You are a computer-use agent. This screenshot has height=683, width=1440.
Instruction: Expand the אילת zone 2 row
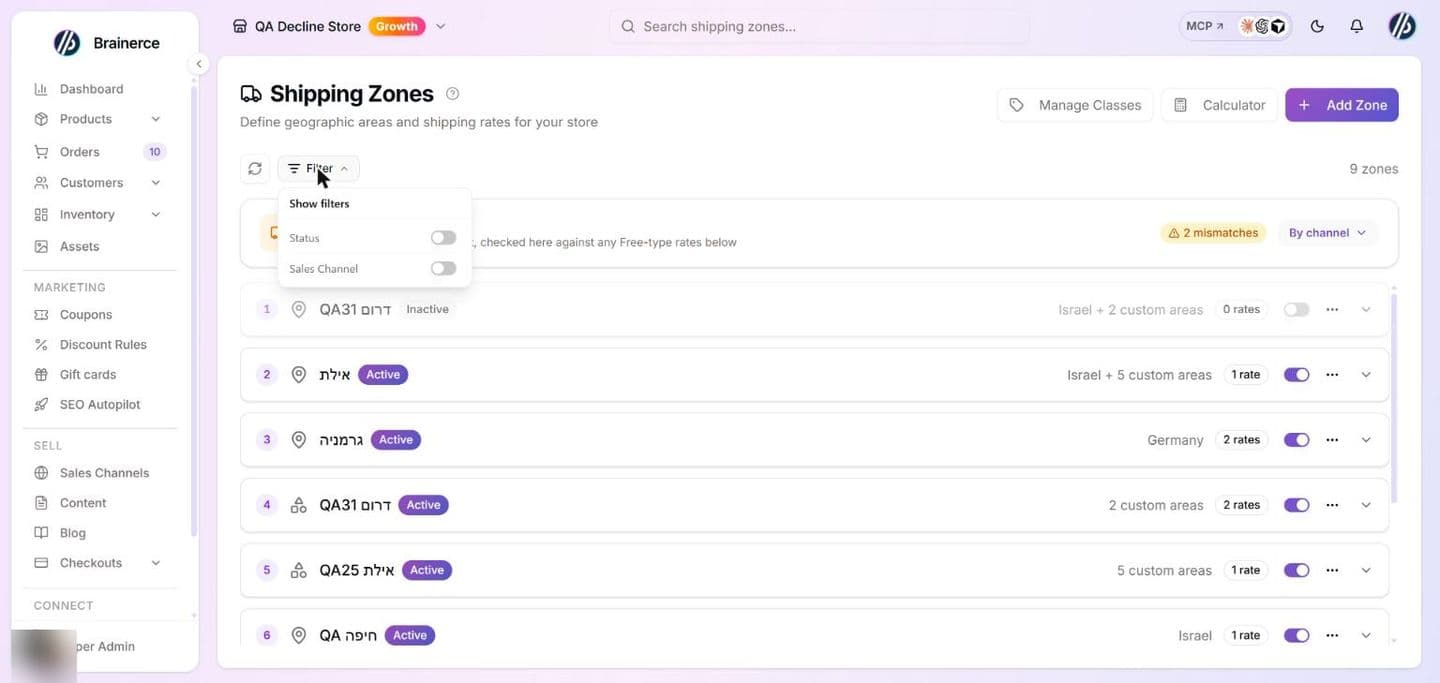coord(1366,375)
